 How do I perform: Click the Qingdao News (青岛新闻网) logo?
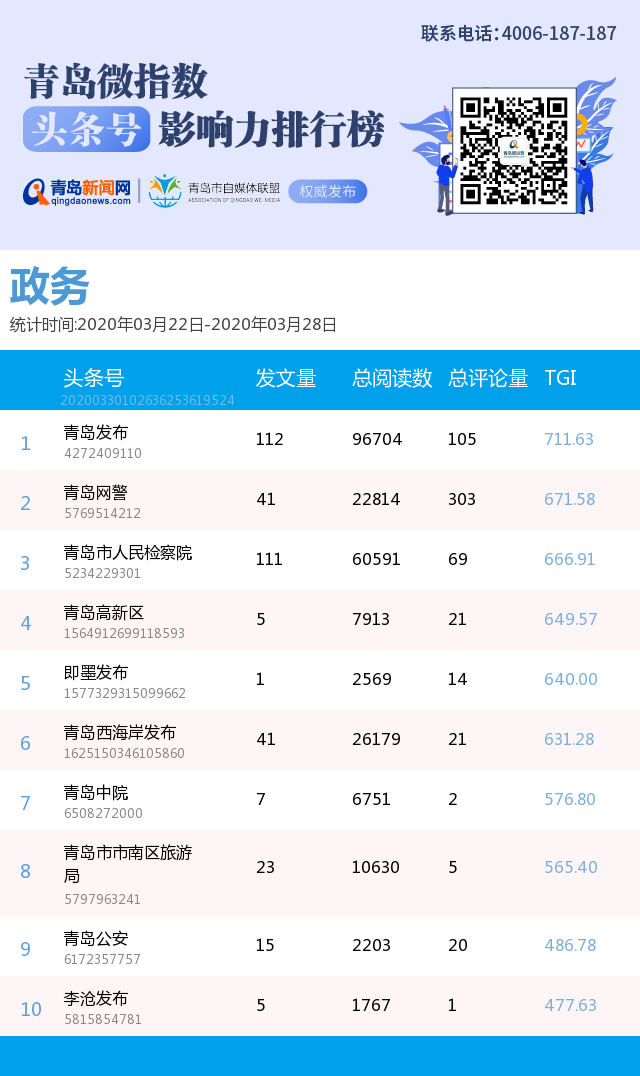[x=77, y=191]
